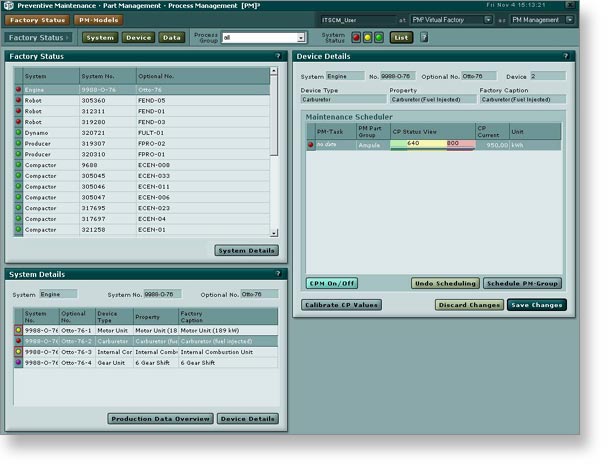
Task: Open the Process Group dropdown
Action: click(300, 38)
